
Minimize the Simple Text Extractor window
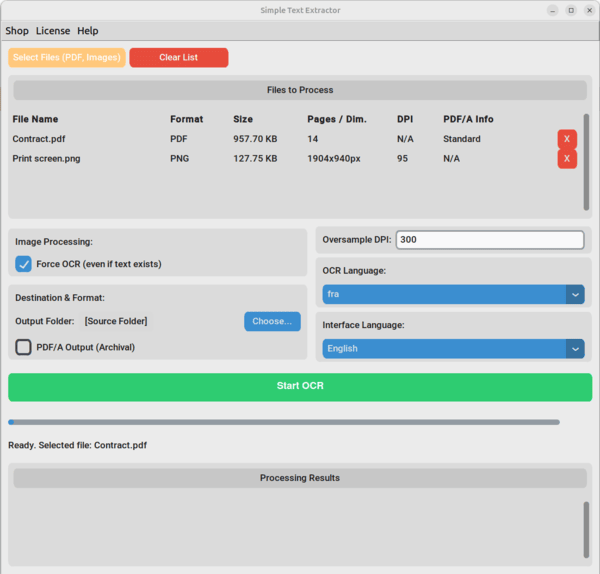coord(552,10)
